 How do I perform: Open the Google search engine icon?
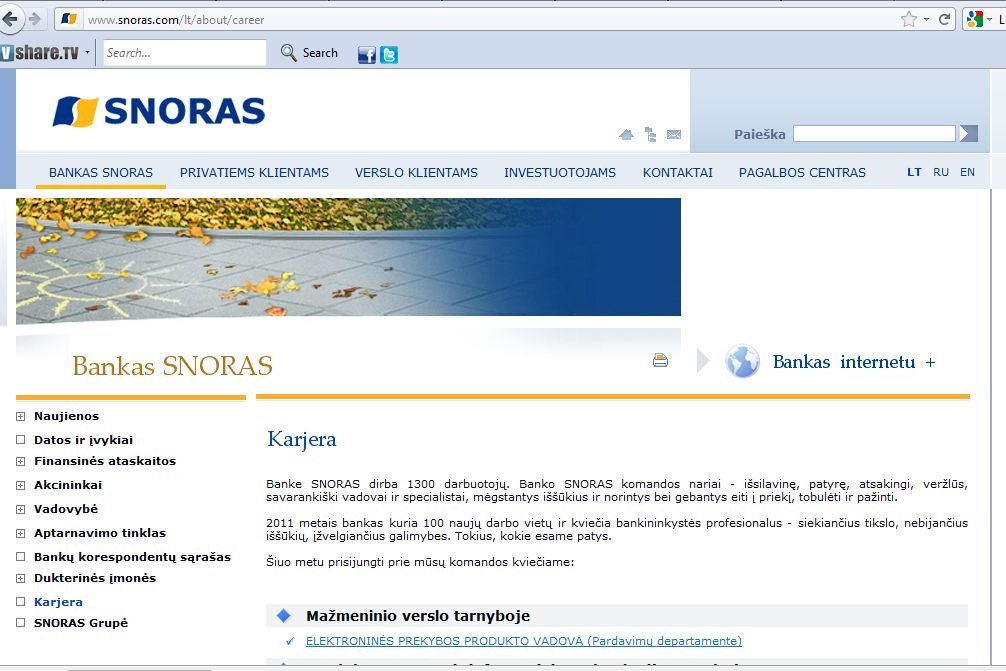click(975, 19)
